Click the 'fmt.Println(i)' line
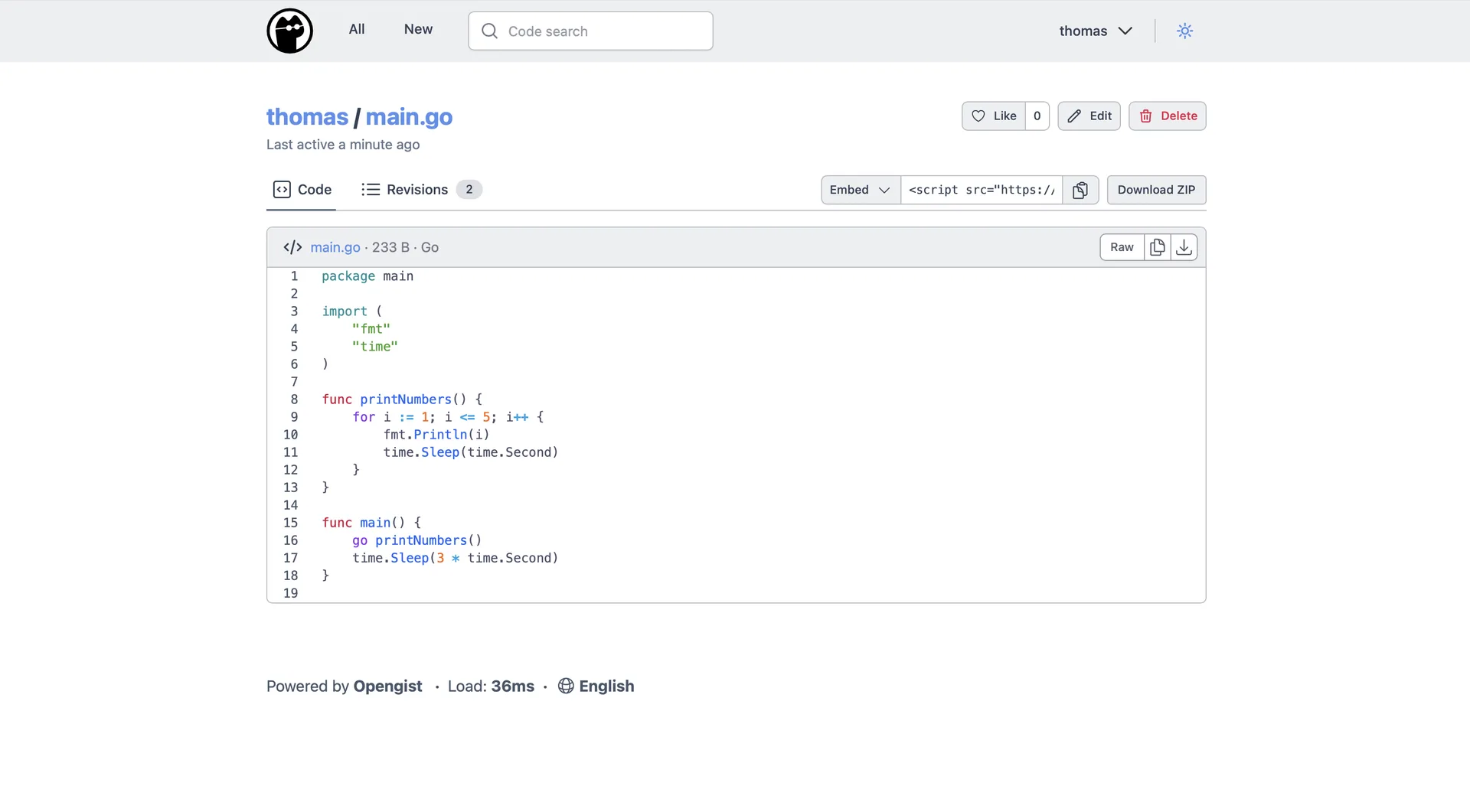Viewport: 1470px width, 812px height. pyautogui.click(x=436, y=435)
